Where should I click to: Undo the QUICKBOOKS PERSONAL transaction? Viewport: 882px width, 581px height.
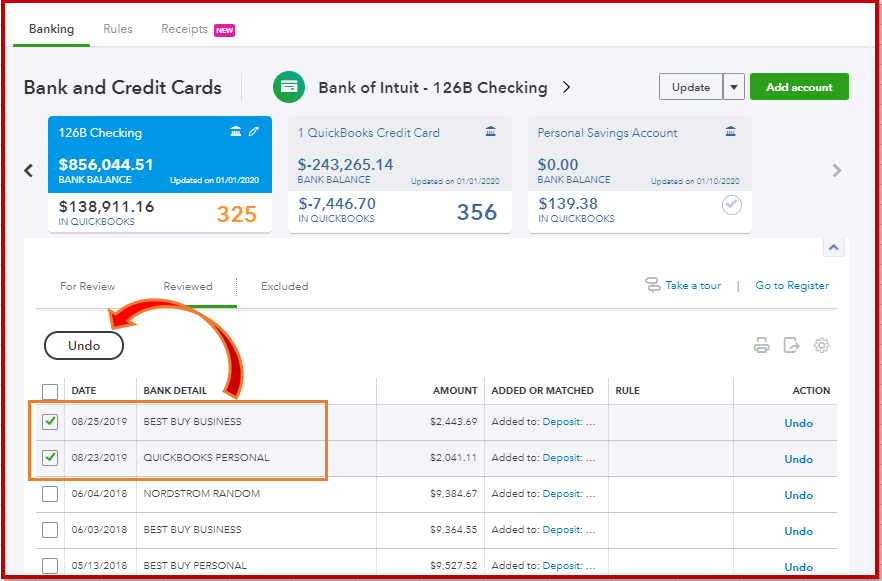799,459
